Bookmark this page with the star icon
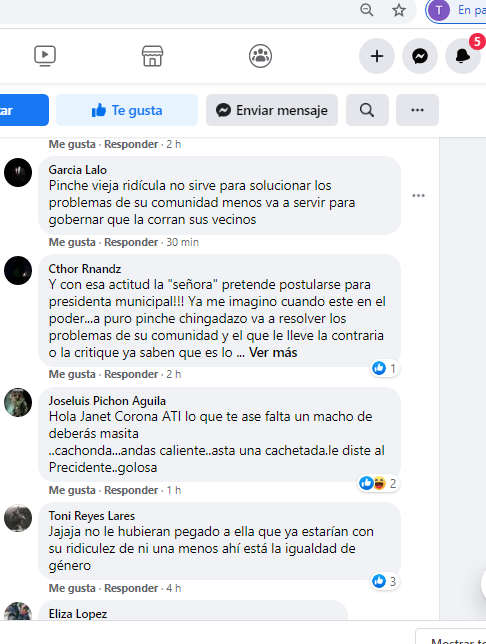This screenshot has width=486, height=644. pos(398,10)
